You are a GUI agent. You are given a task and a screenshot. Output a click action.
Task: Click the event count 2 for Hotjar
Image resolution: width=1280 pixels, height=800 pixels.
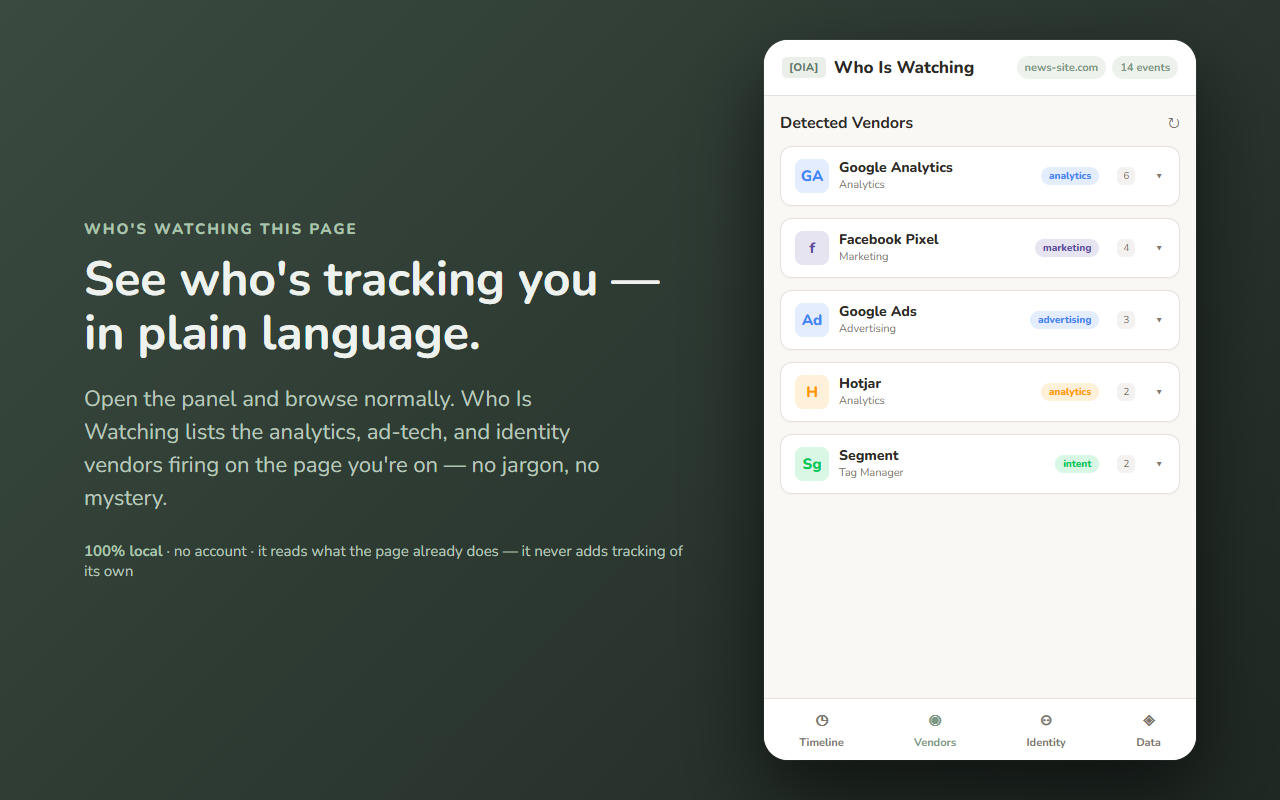point(1126,392)
